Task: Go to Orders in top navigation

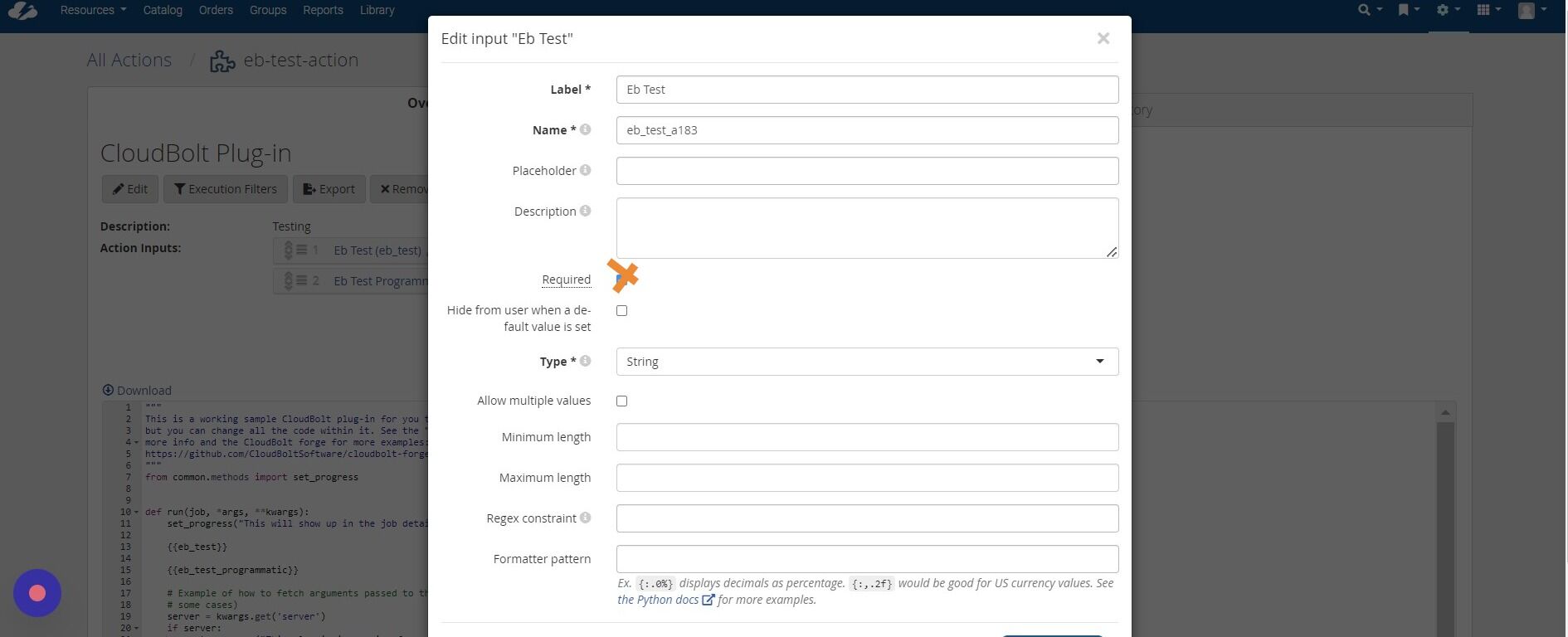Action: pos(216,10)
